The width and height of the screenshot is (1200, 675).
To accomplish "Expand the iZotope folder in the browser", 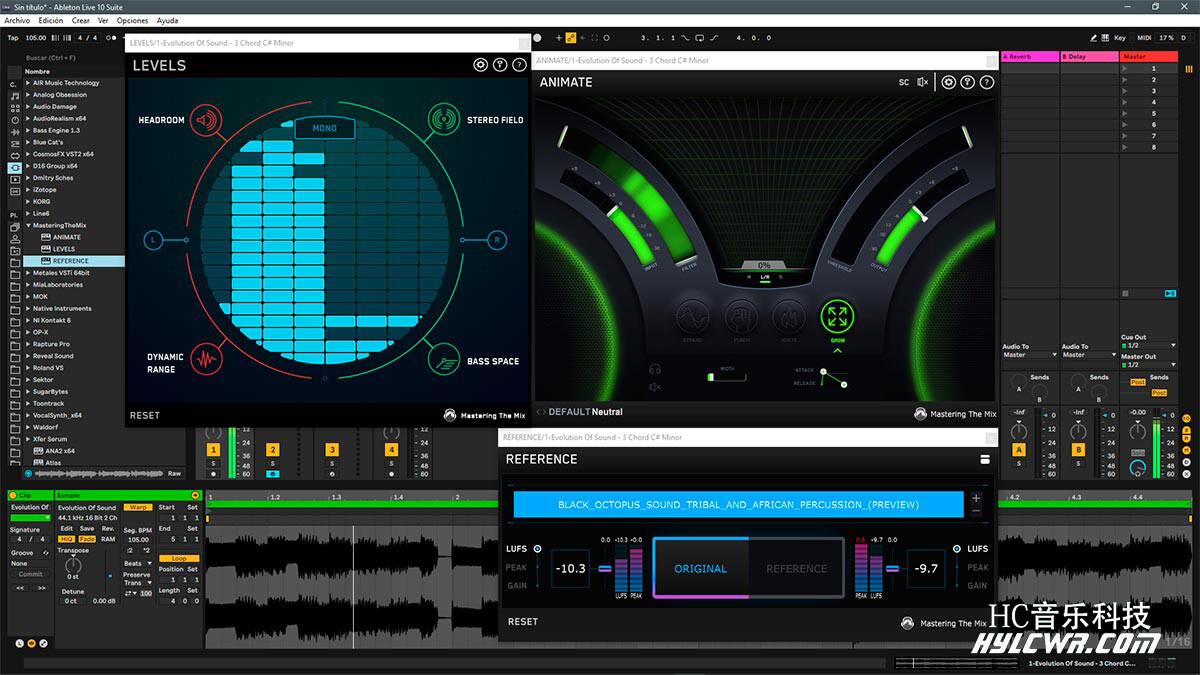I will click(x=28, y=189).
